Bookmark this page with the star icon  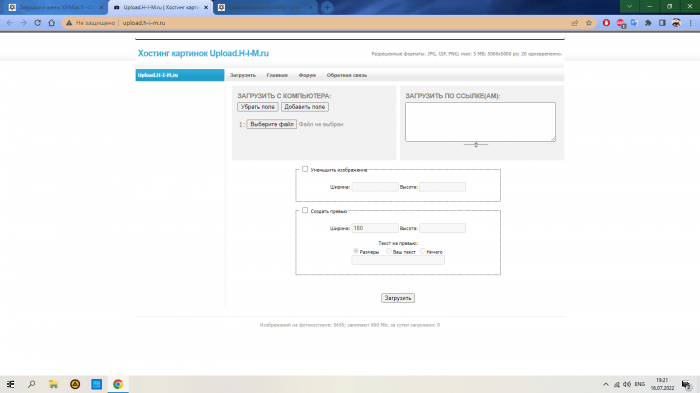589,23
